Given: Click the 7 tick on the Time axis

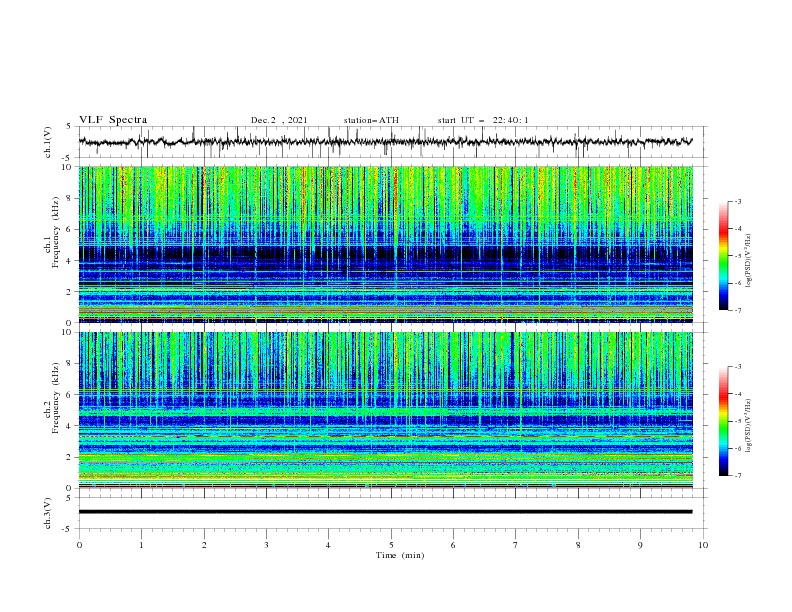Looking at the screenshot, I should click(x=516, y=545).
